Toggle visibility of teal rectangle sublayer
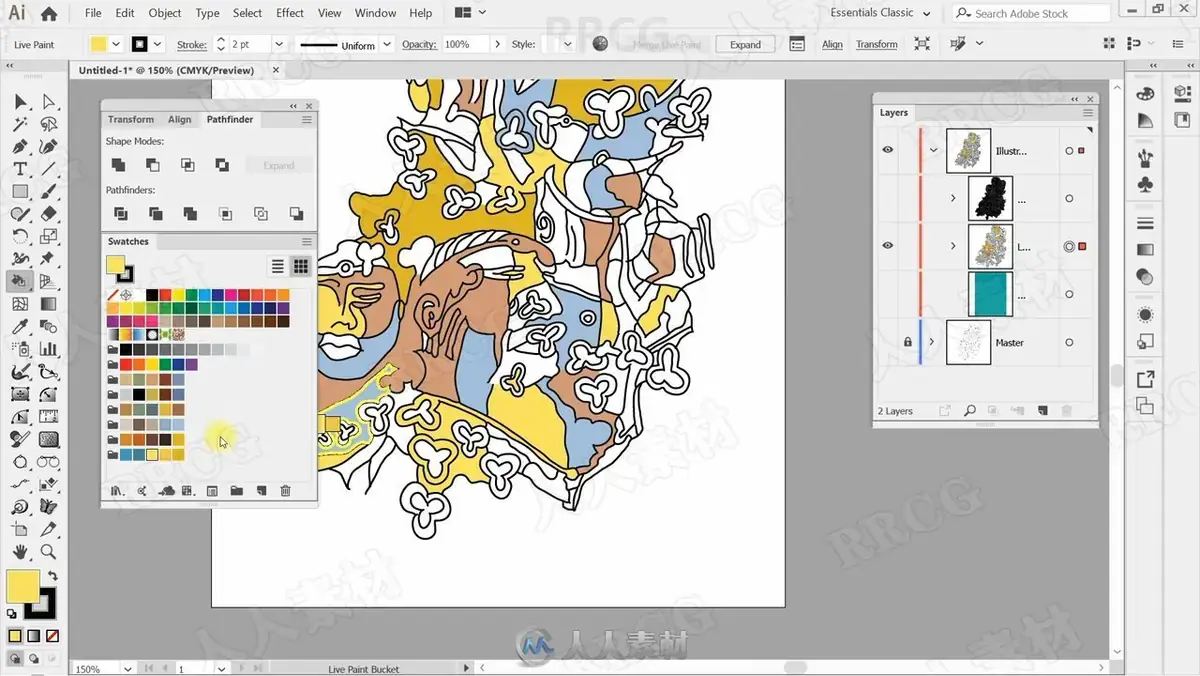Viewport: 1200px width, 676px height. pyautogui.click(x=888, y=295)
